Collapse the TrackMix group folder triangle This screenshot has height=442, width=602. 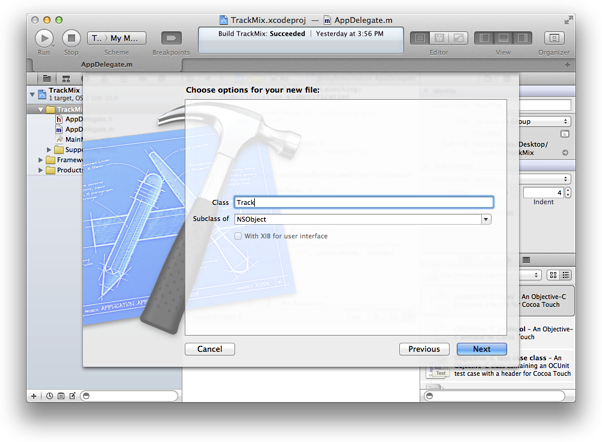click(x=41, y=109)
